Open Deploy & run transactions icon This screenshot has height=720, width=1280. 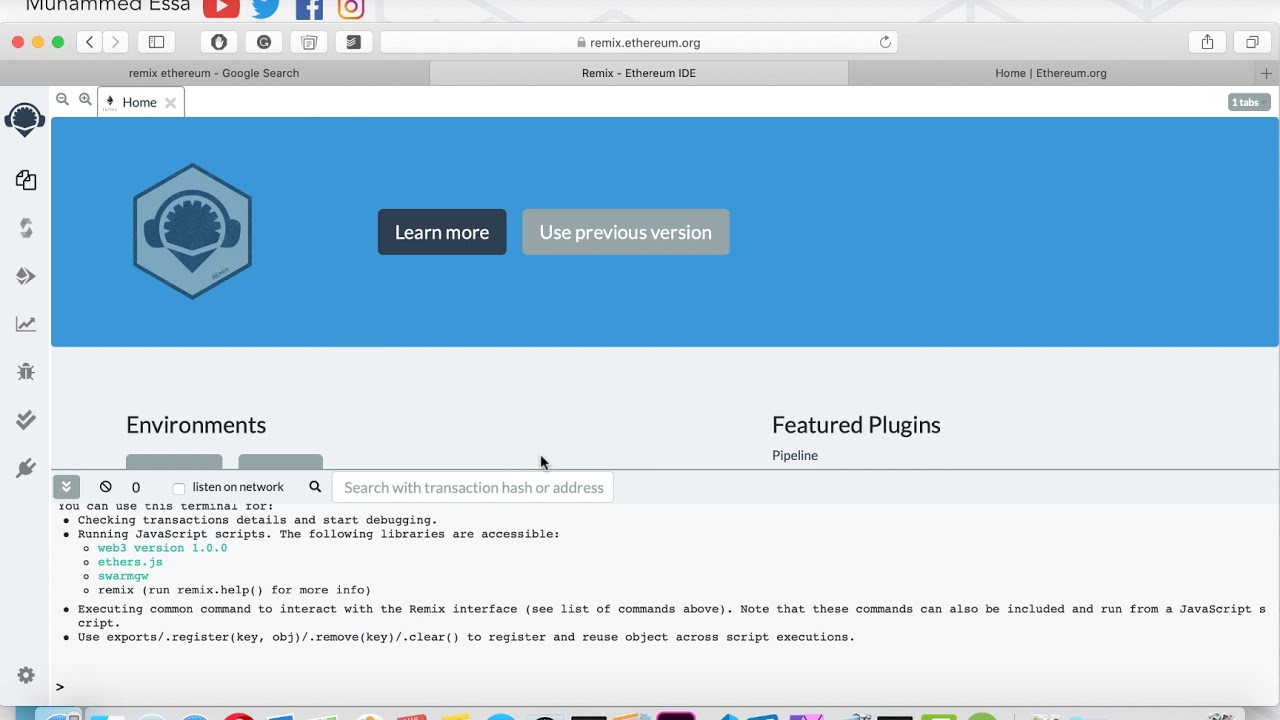[x=26, y=276]
